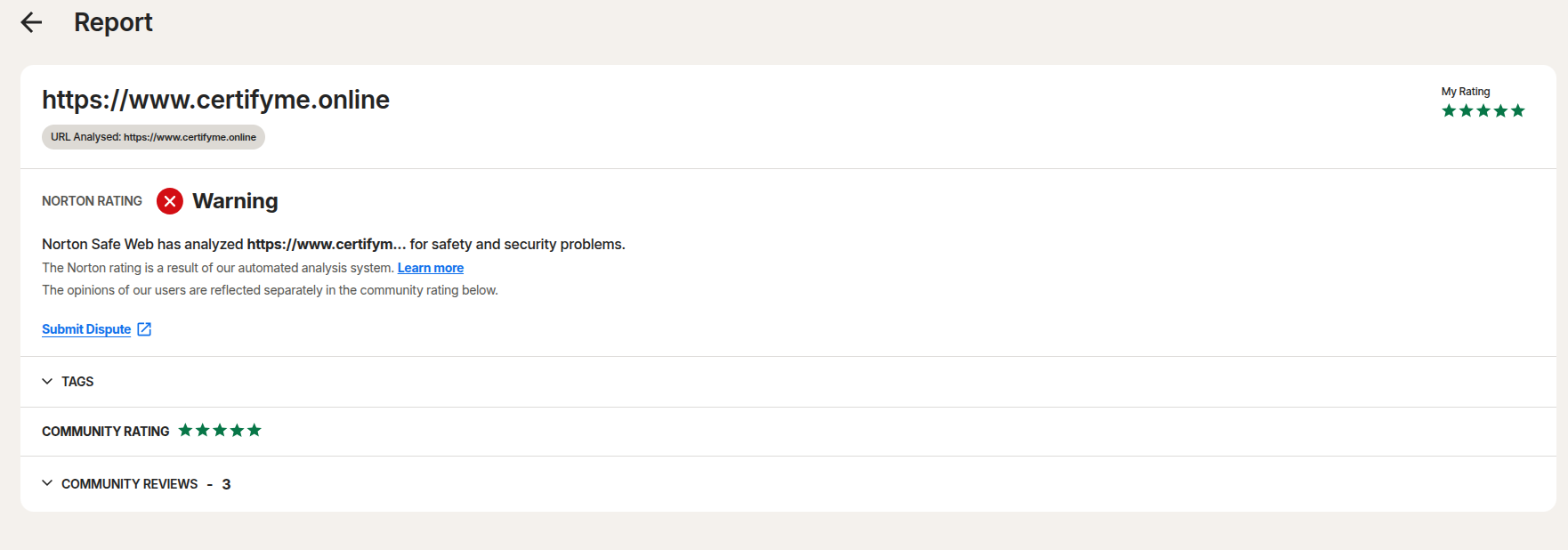Click the COMMUNITY REVIEWS label

[x=130, y=484]
